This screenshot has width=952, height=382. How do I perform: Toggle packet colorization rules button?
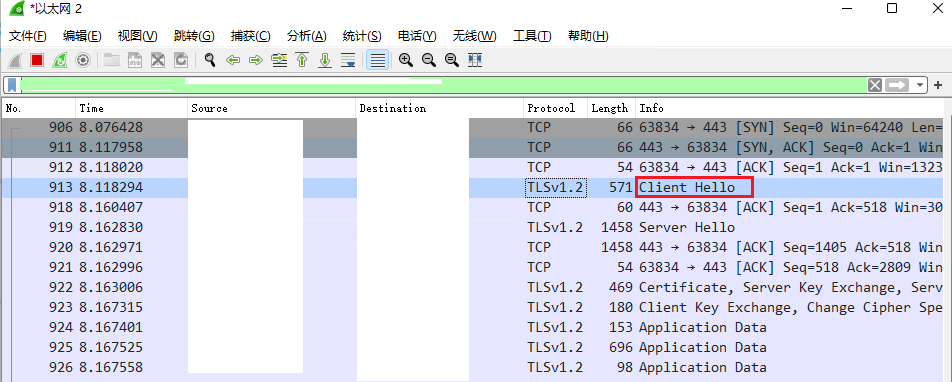pos(378,60)
